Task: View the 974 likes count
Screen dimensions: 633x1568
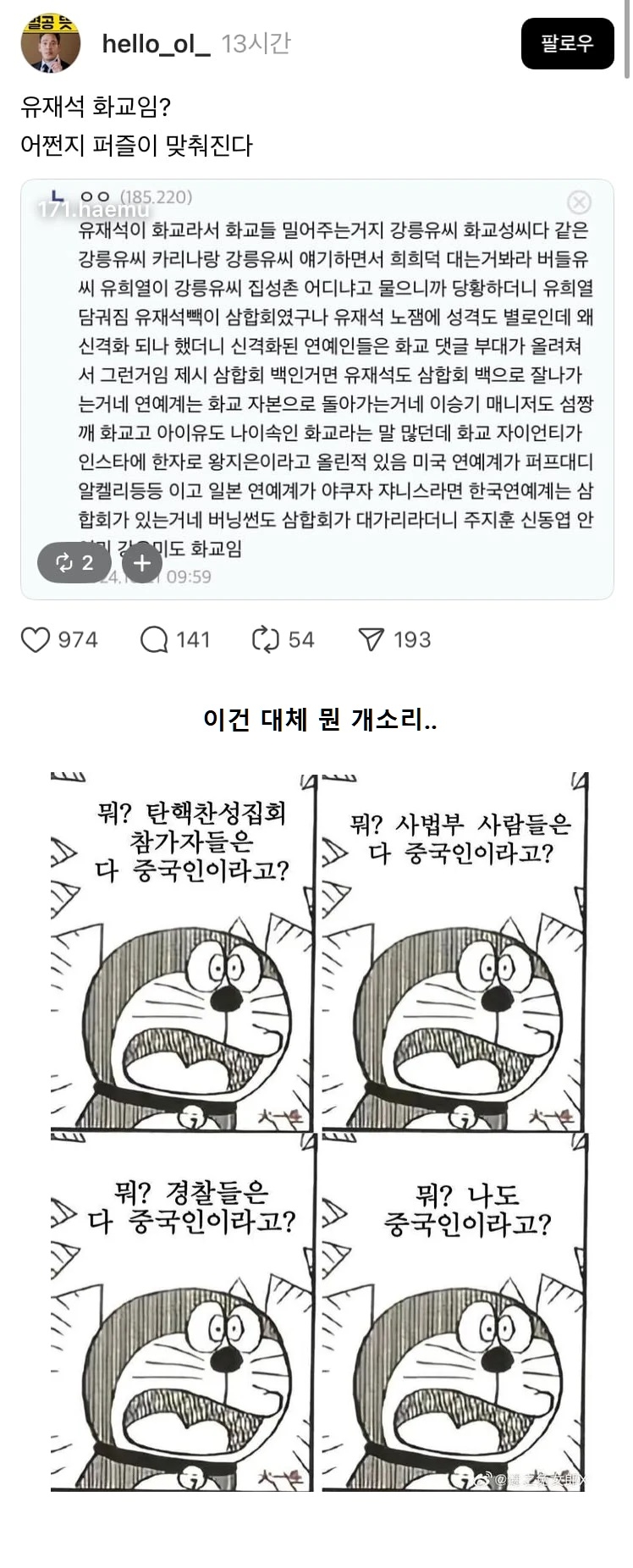Action: coord(78,640)
